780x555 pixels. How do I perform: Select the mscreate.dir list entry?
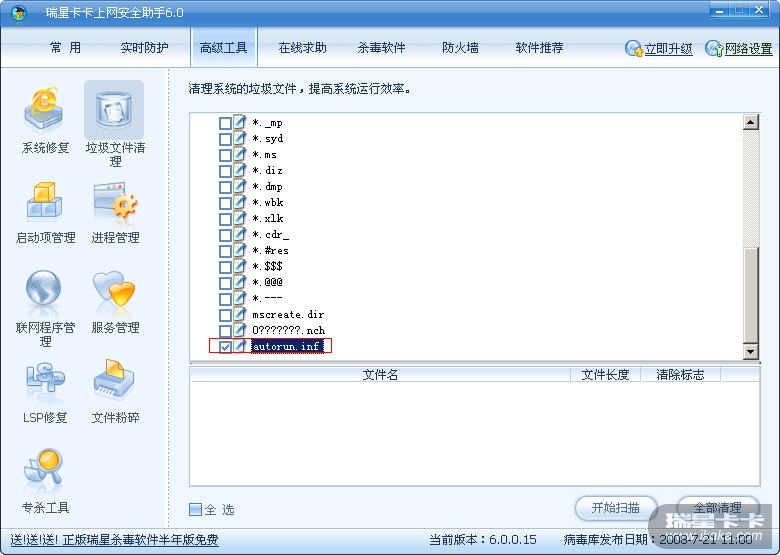point(288,314)
